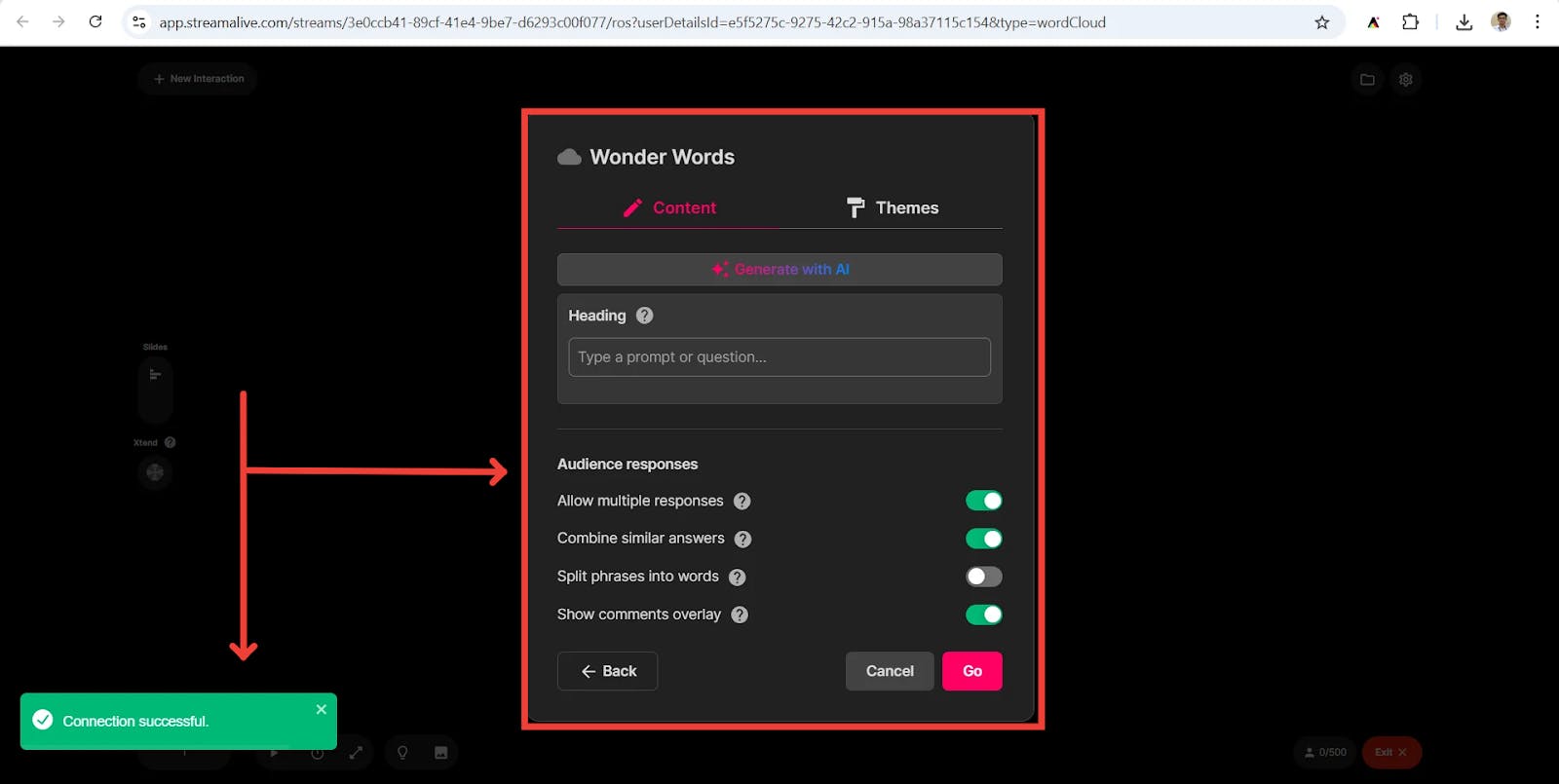Bookmark this page with the star icon

[x=1322, y=22]
